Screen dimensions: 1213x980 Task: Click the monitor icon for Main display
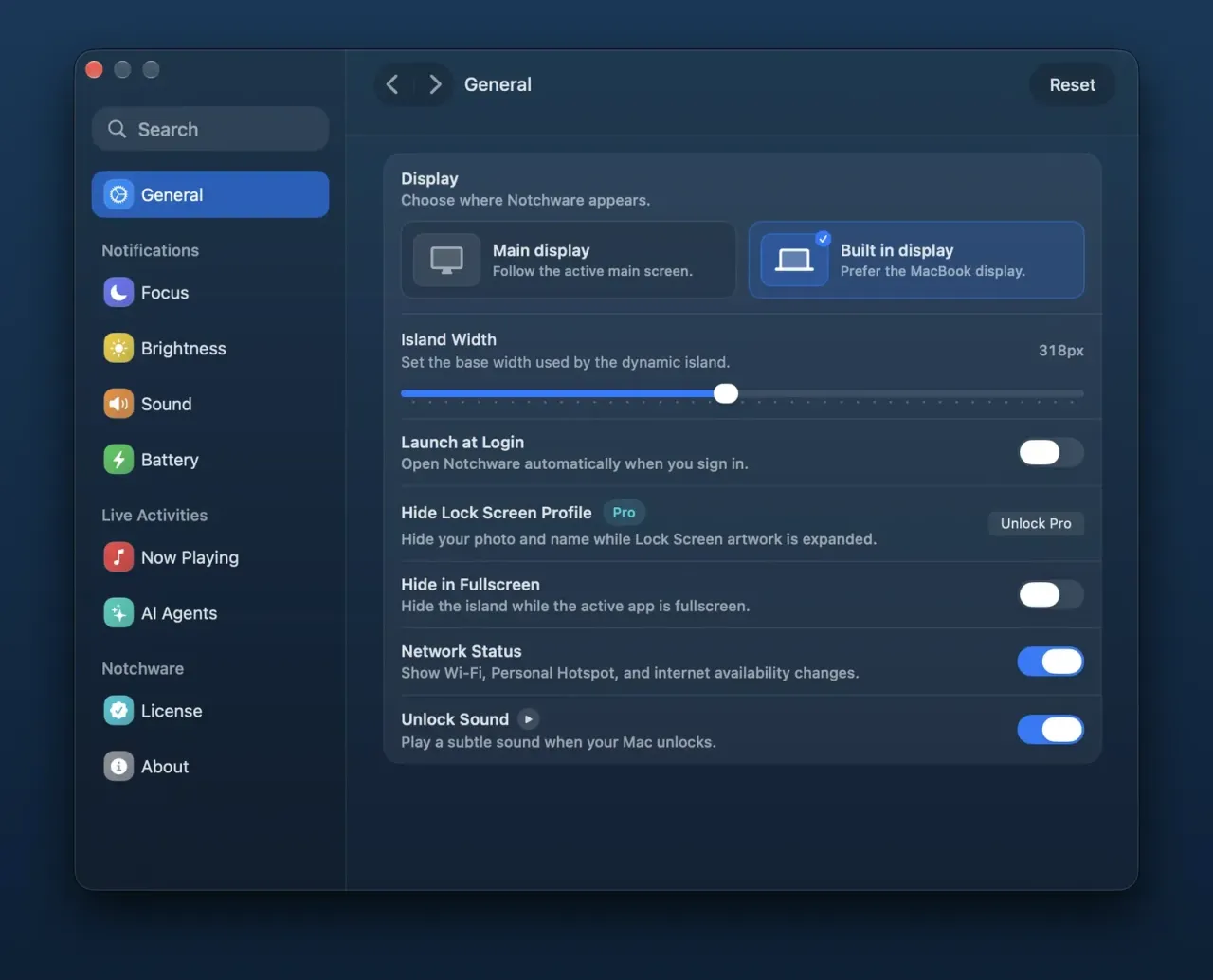[446, 260]
